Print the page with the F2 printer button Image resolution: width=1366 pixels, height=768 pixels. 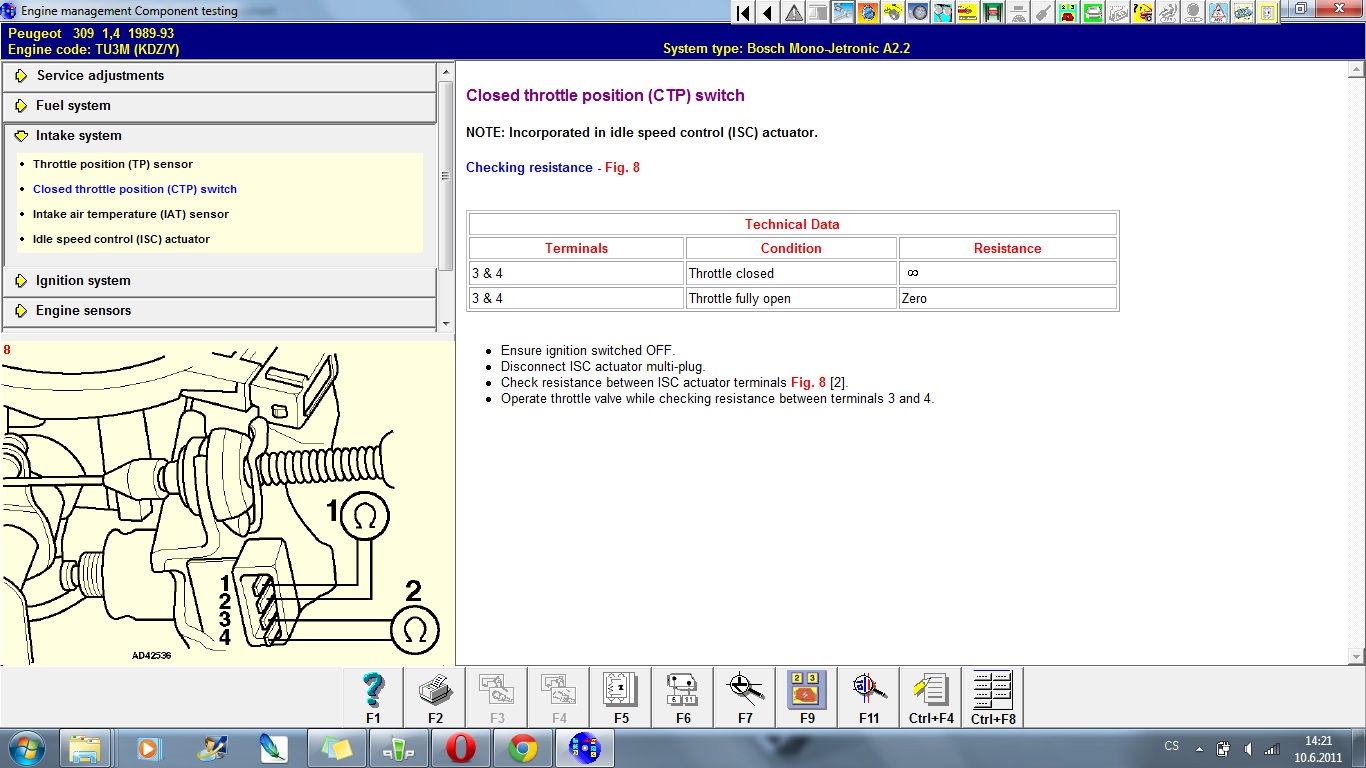tap(435, 696)
